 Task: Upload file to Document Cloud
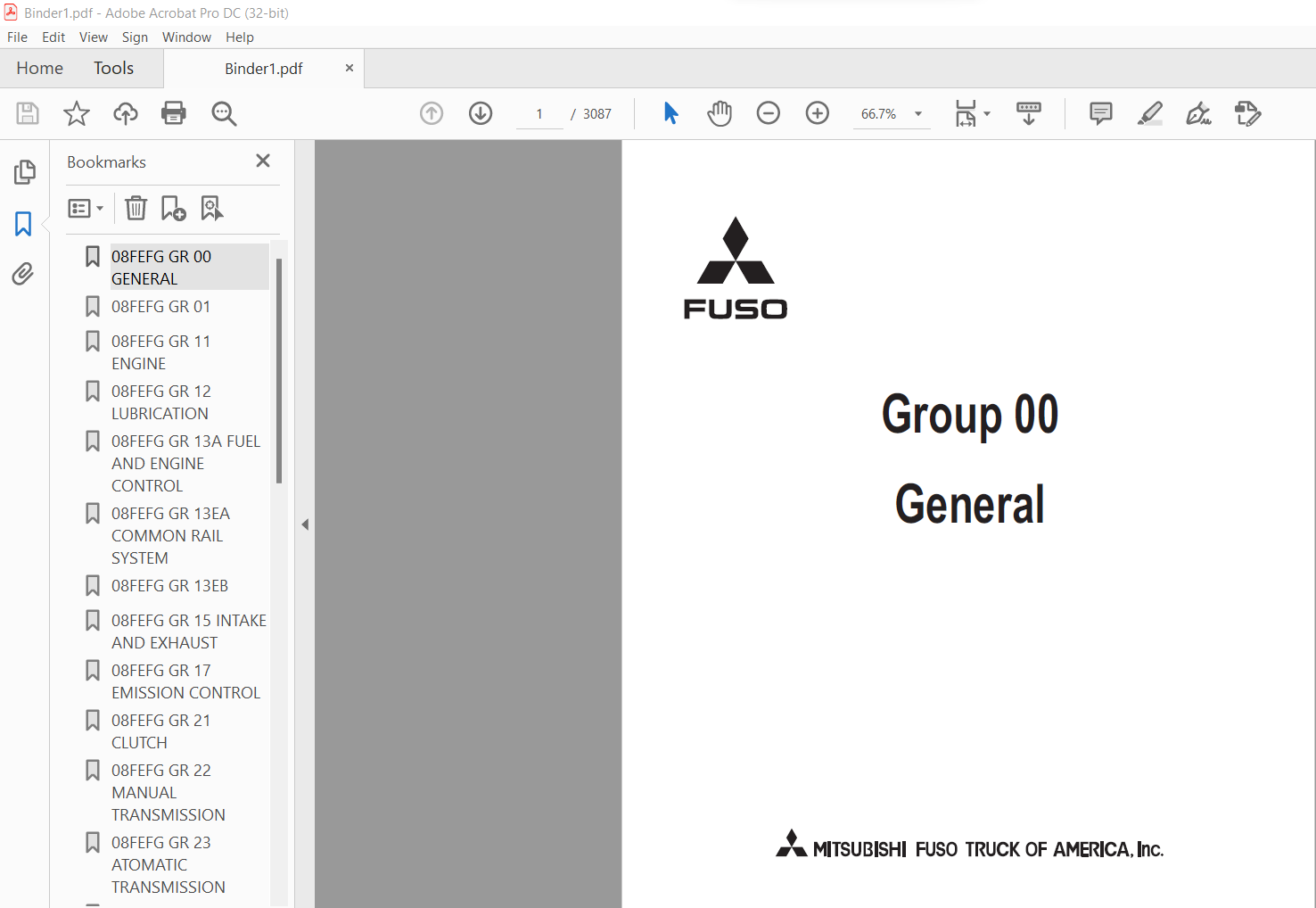tap(126, 113)
